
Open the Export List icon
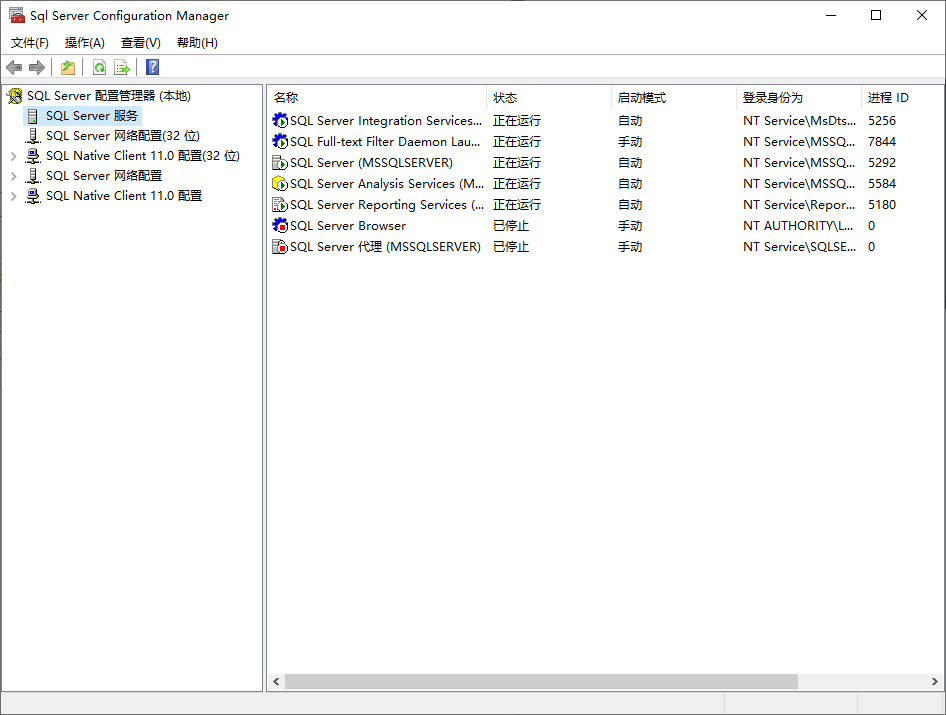pos(121,67)
